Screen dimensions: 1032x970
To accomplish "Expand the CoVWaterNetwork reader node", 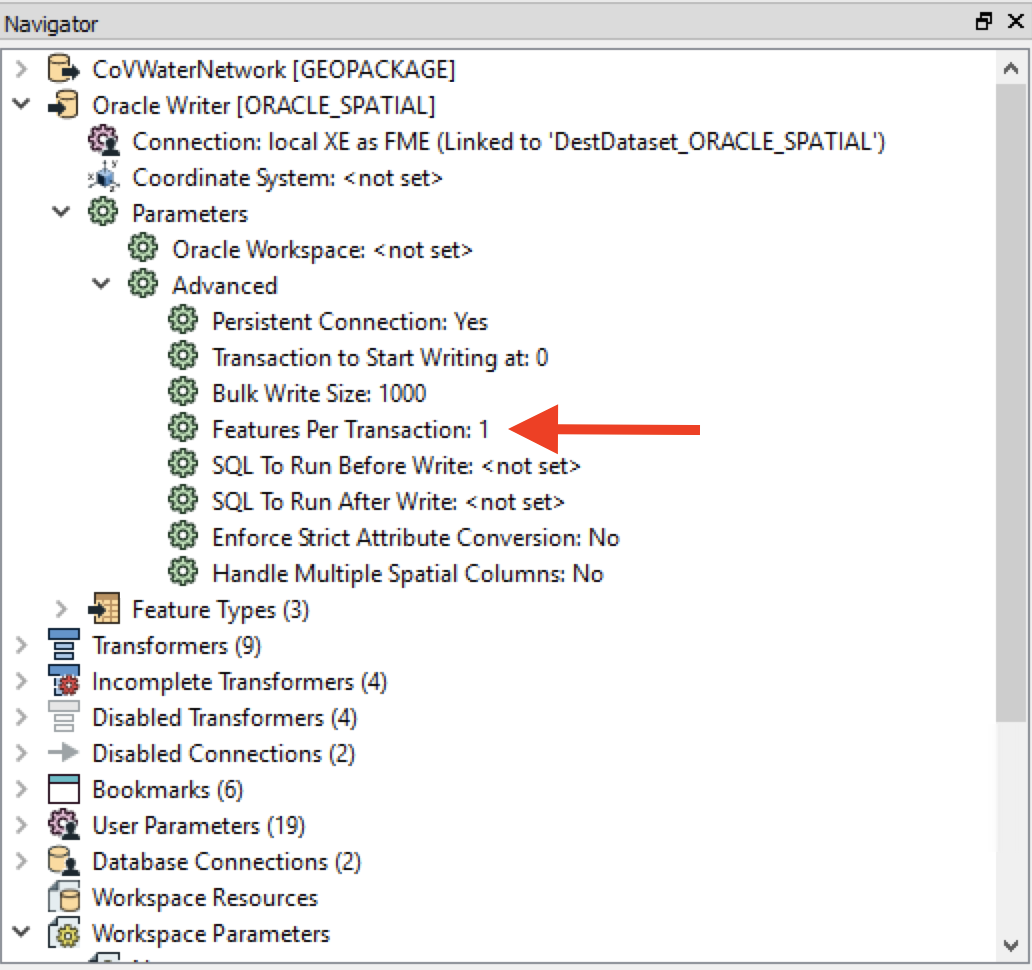I will (x=22, y=68).
